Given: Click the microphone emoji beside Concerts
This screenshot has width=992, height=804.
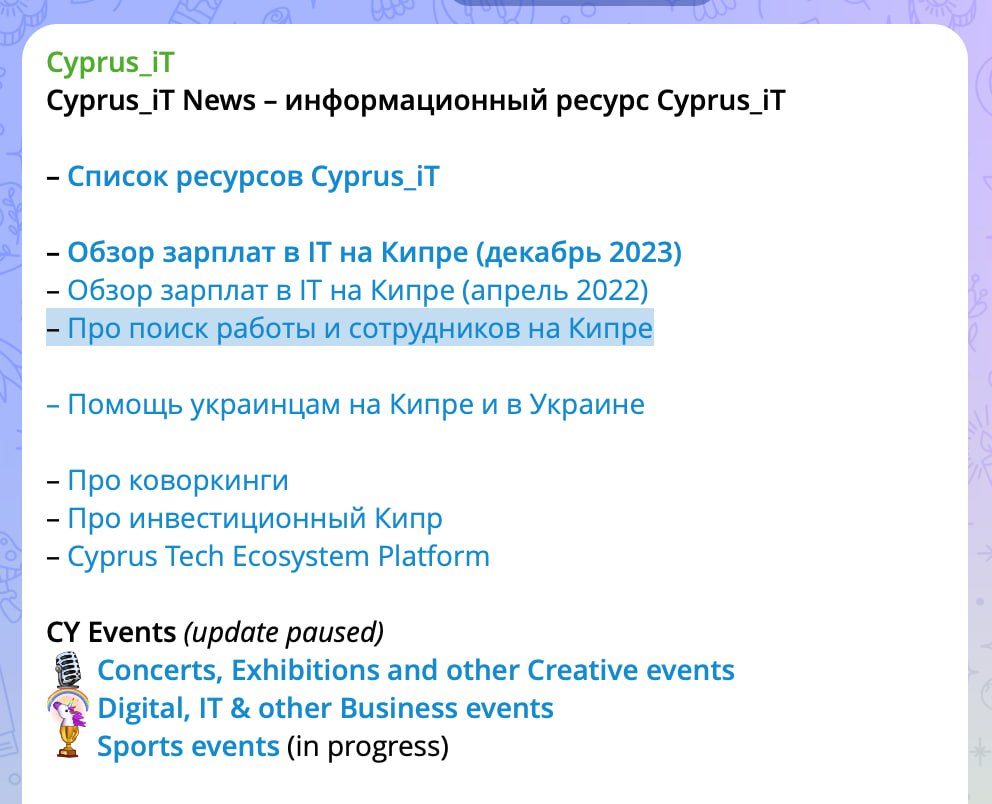Looking at the screenshot, I should pyautogui.click(x=67, y=670).
